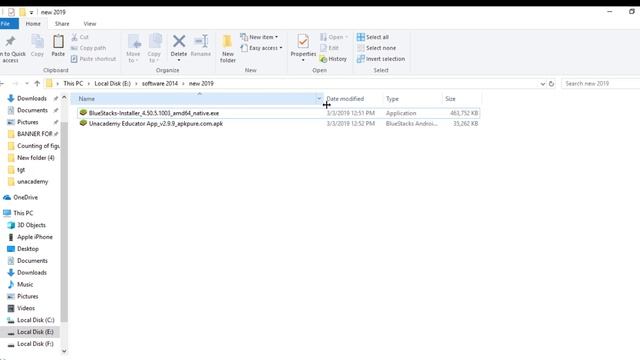Image resolution: width=640 pixels, height=360 pixels.
Task: Switch to the Home ribbon tab
Action: 33,24
